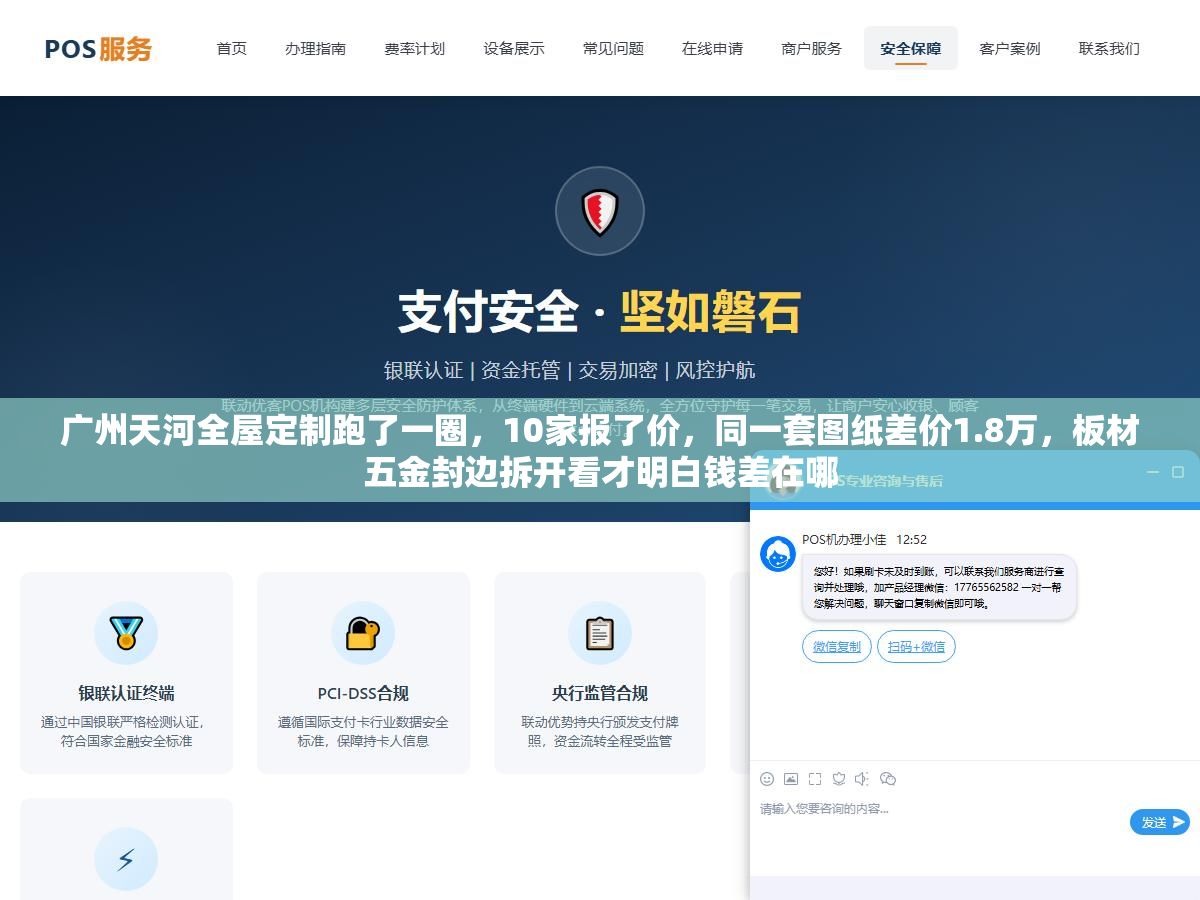
Task: Click the 扫码+微信 button in chat
Action: coord(916,647)
